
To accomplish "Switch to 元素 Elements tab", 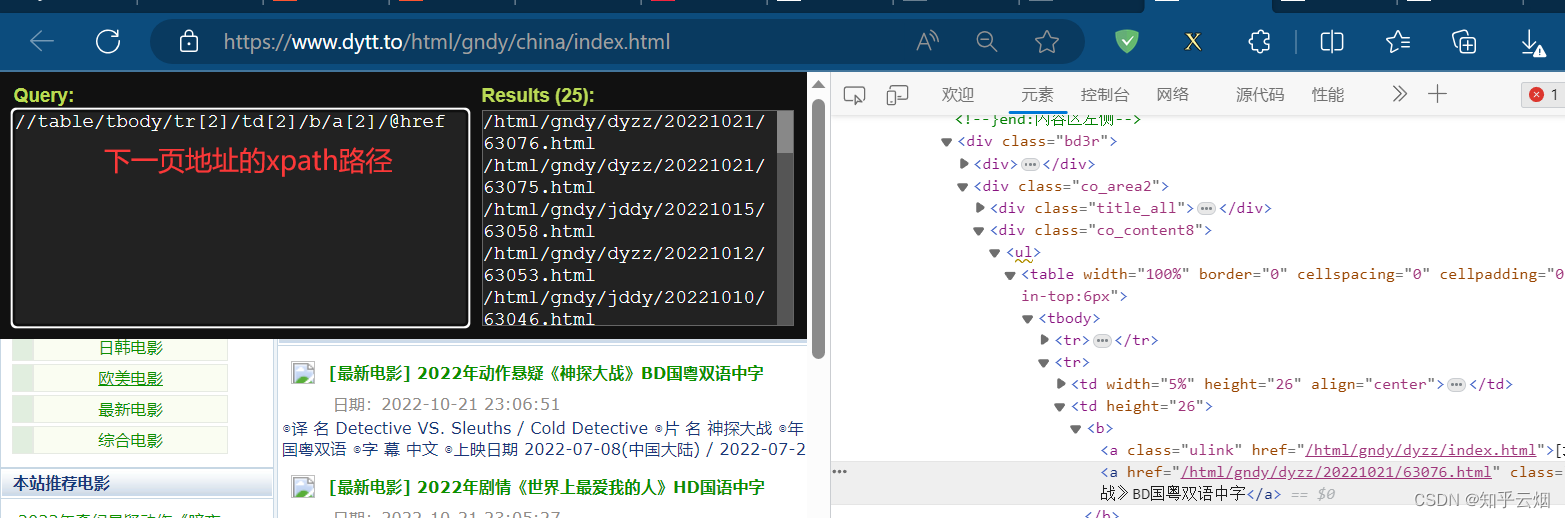I will 1037,95.
